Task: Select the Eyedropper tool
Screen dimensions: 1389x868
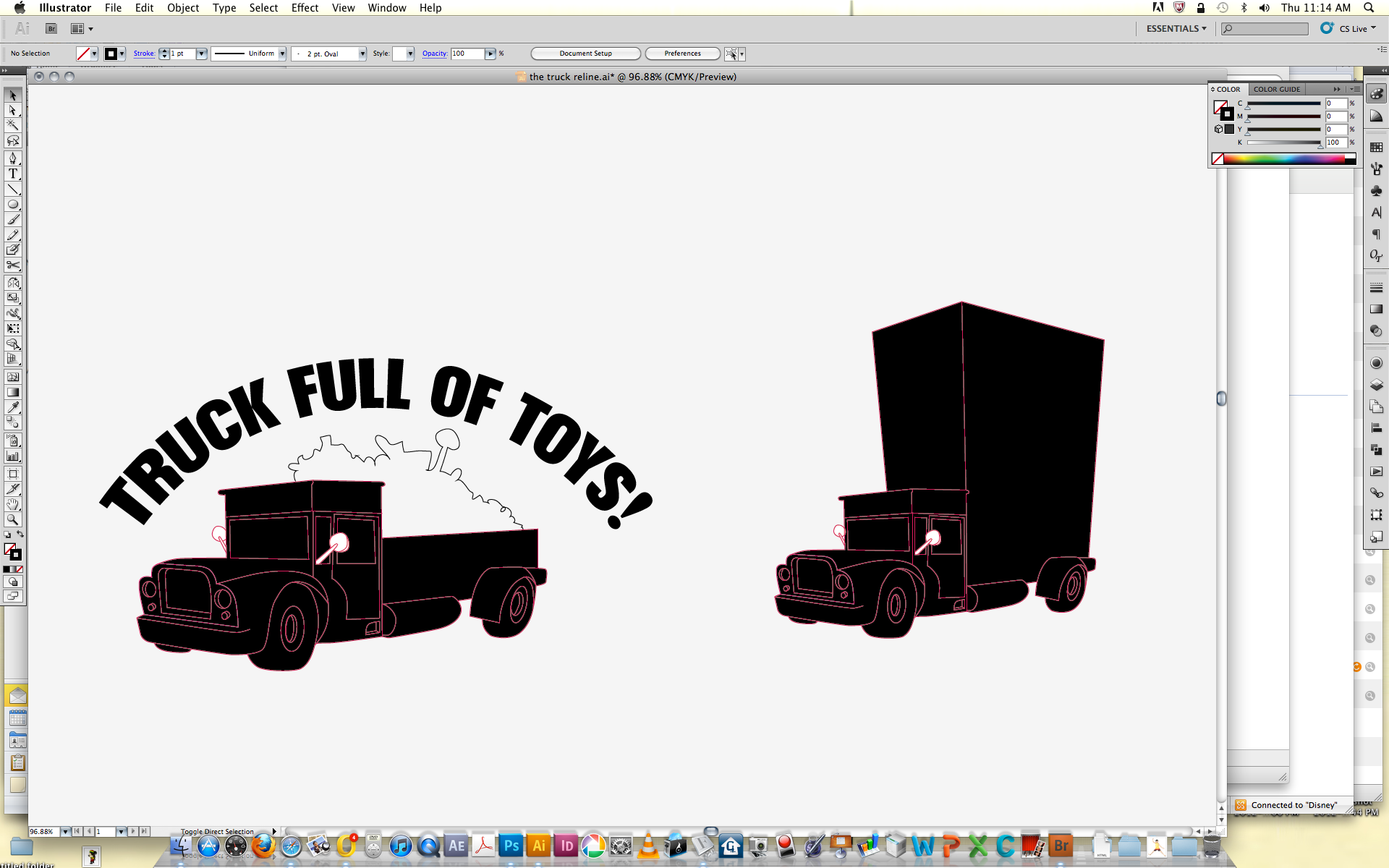Action: coord(13,407)
